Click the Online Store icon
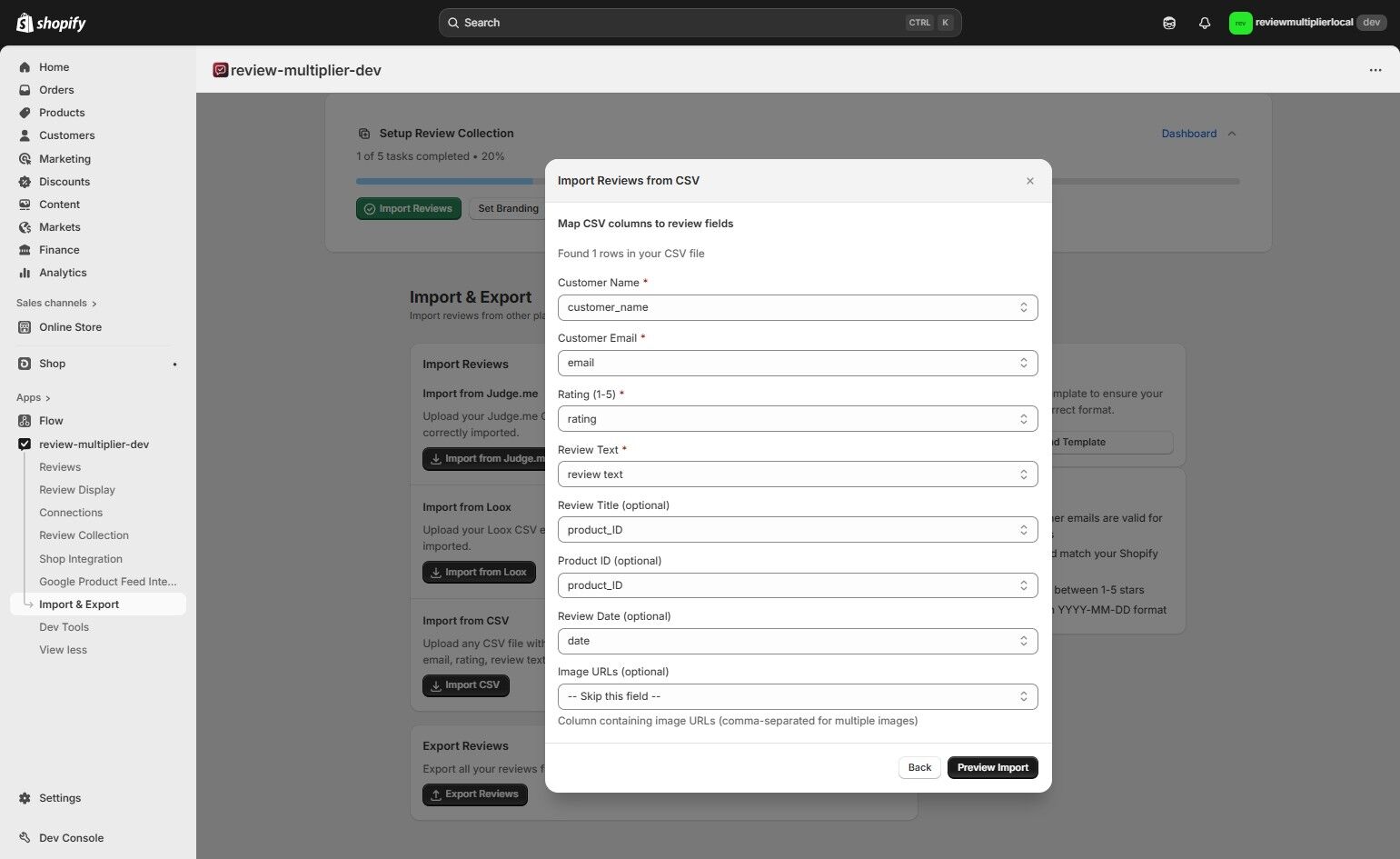1400x859 pixels. pyautogui.click(x=25, y=327)
